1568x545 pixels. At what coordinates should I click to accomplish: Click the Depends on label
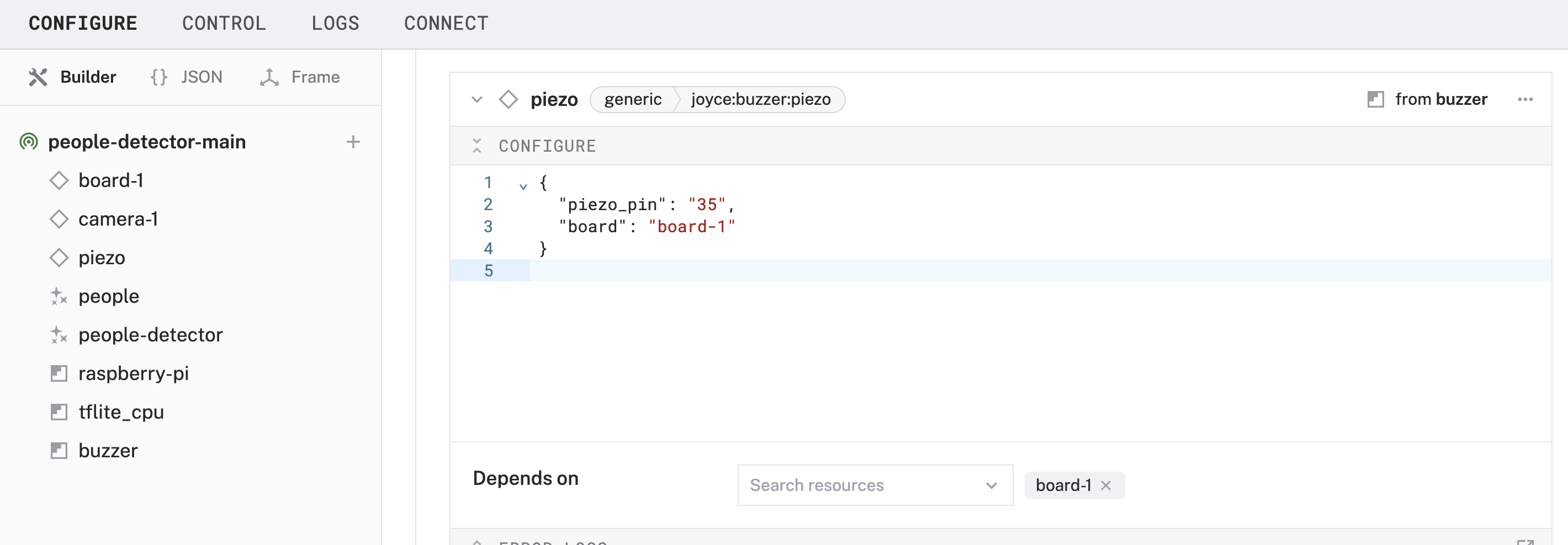pos(525,478)
